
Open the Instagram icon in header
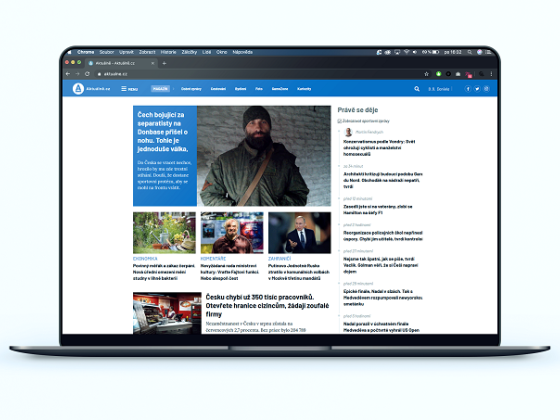pos(486,89)
